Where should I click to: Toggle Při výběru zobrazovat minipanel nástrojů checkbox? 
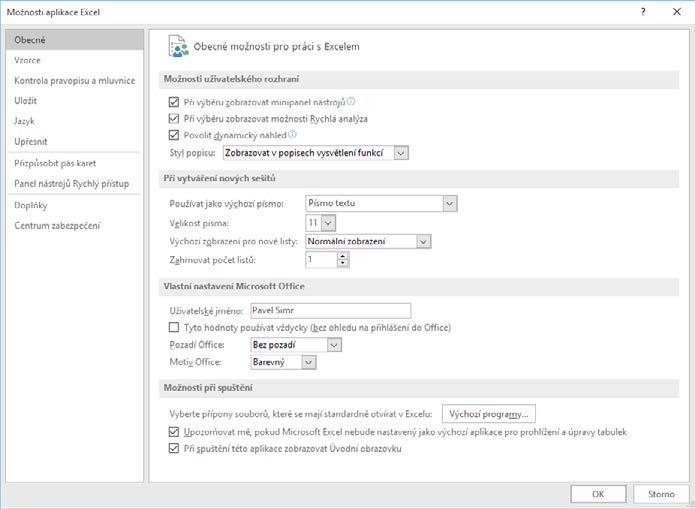click(x=174, y=102)
